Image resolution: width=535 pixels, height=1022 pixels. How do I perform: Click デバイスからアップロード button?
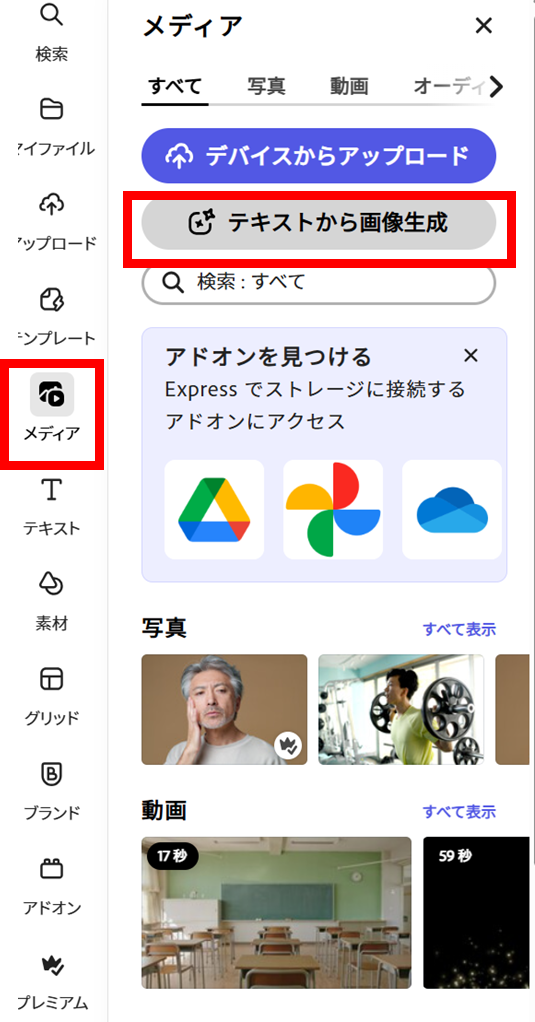point(319,156)
